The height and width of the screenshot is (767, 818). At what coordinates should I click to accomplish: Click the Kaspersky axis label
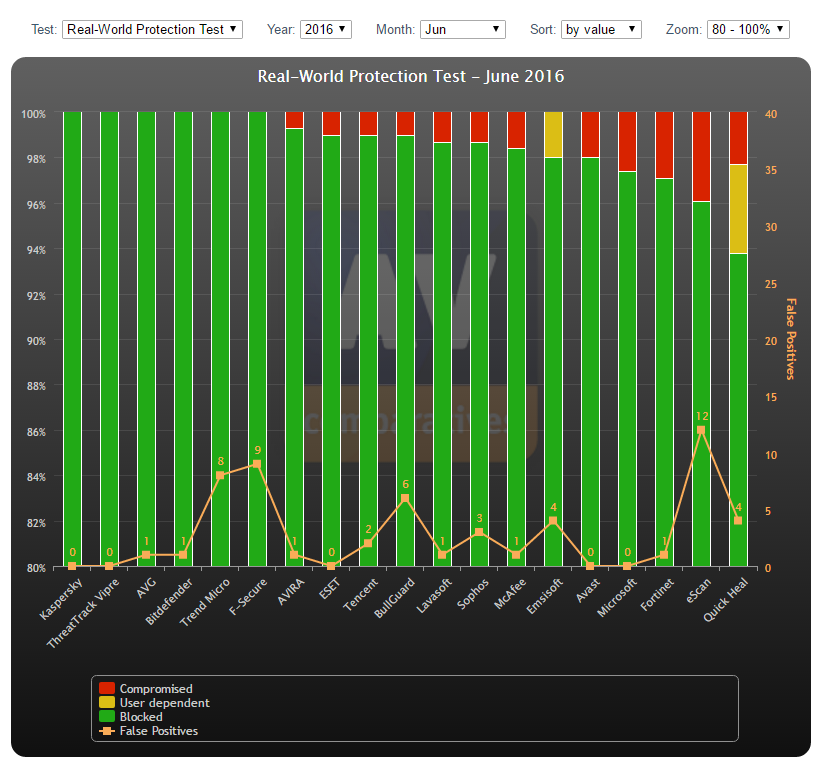pyautogui.click(x=61, y=599)
